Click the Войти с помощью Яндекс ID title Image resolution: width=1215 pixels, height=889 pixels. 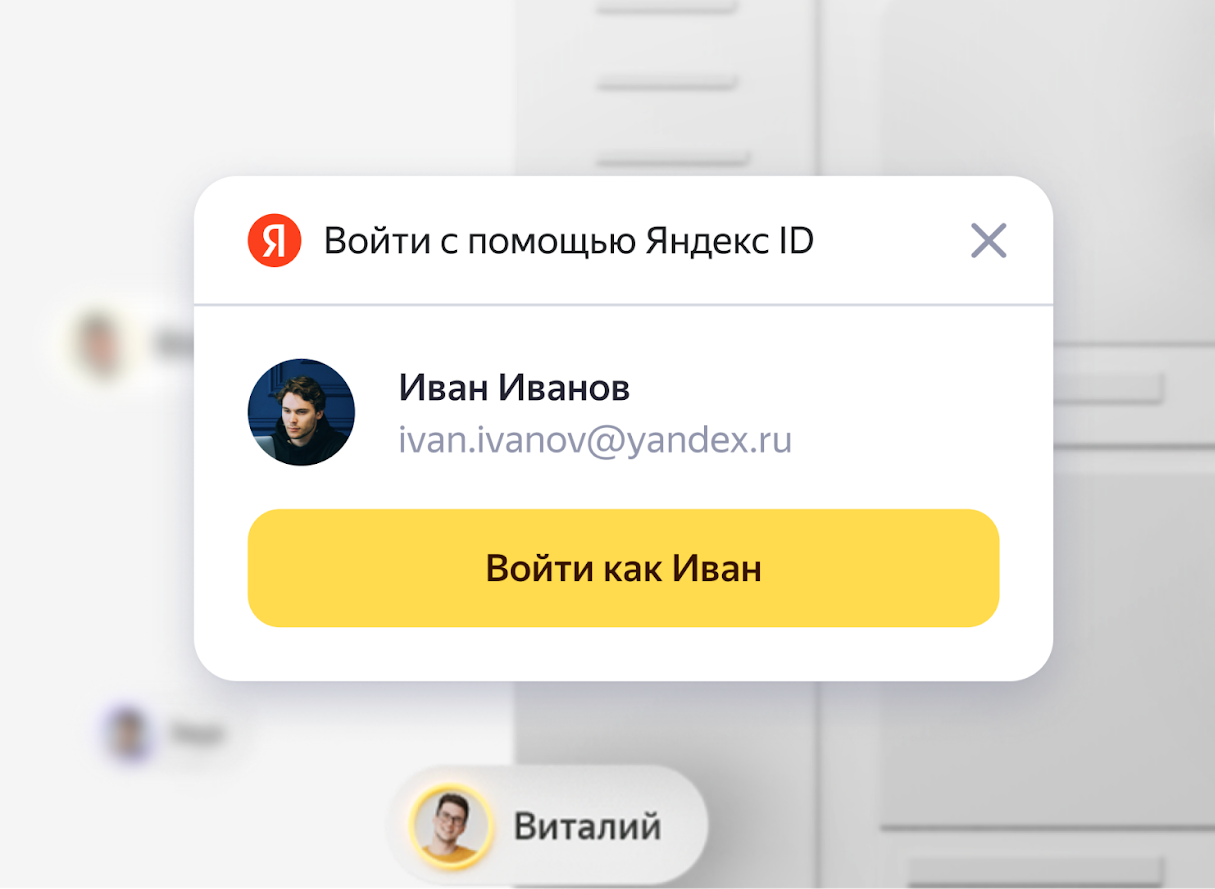click(x=568, y=241)
